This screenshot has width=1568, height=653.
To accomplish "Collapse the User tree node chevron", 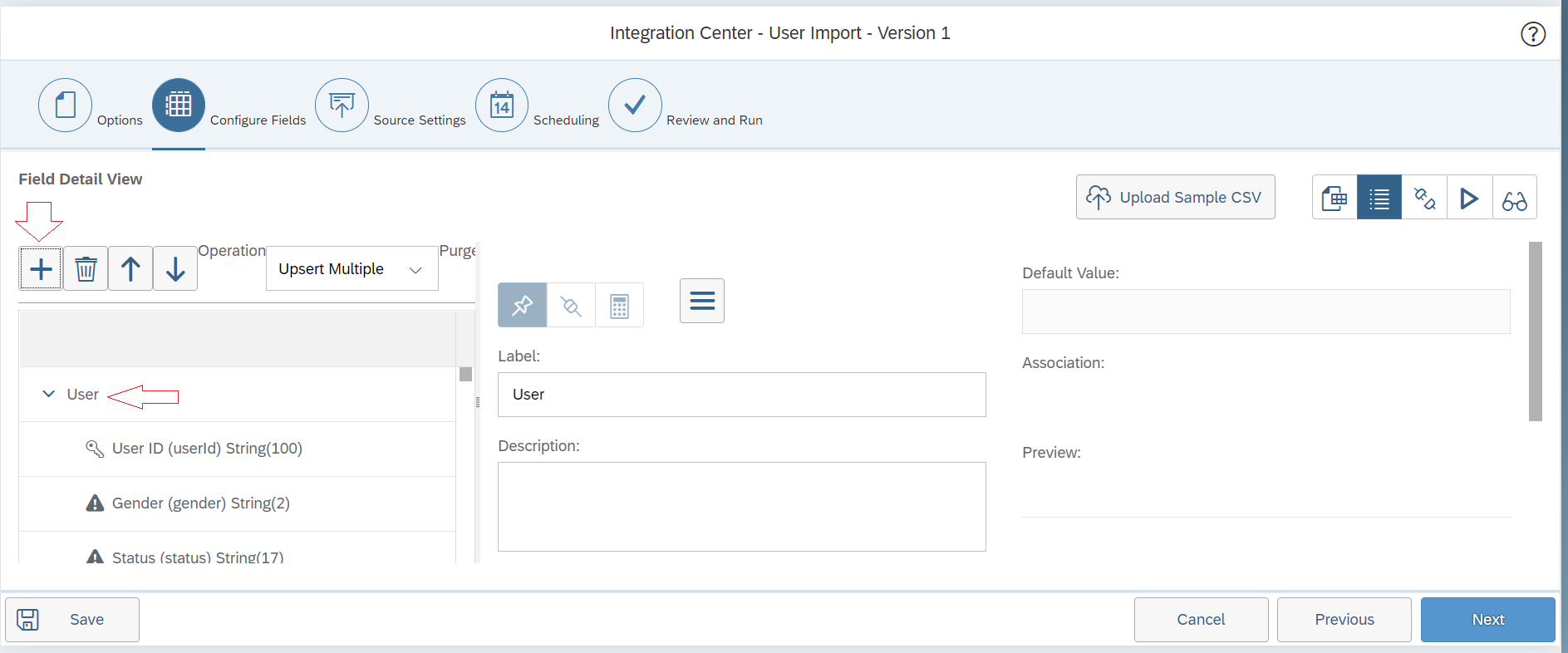I will point(48,394).
